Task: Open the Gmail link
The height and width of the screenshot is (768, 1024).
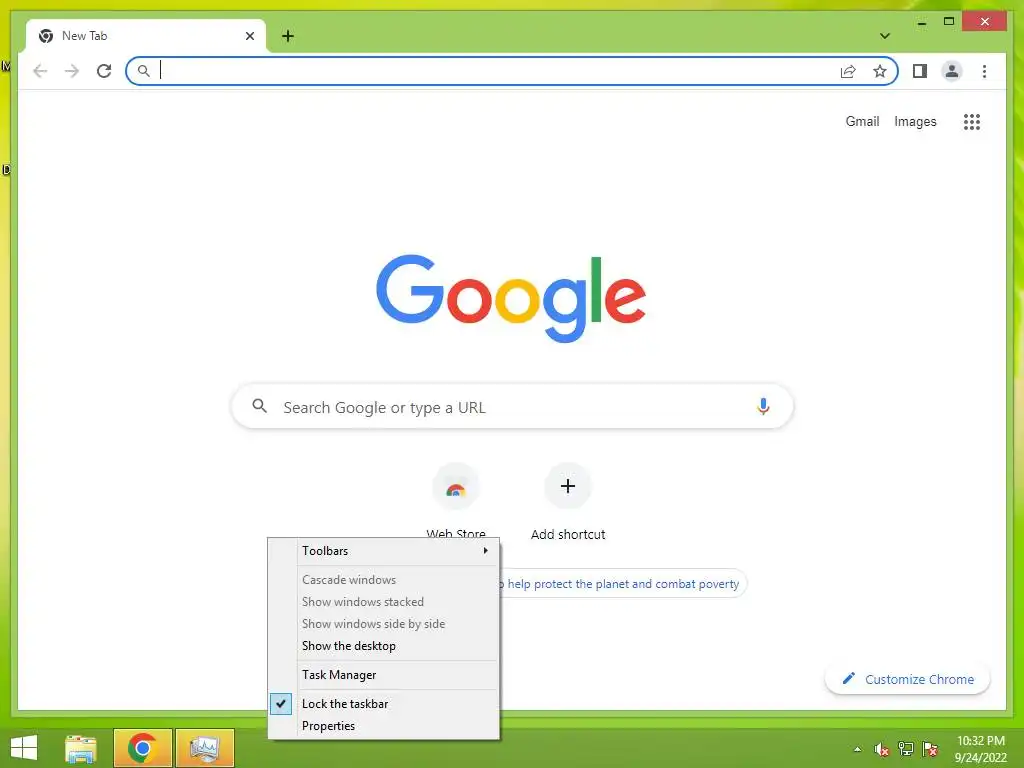Action: coord(862,121)
